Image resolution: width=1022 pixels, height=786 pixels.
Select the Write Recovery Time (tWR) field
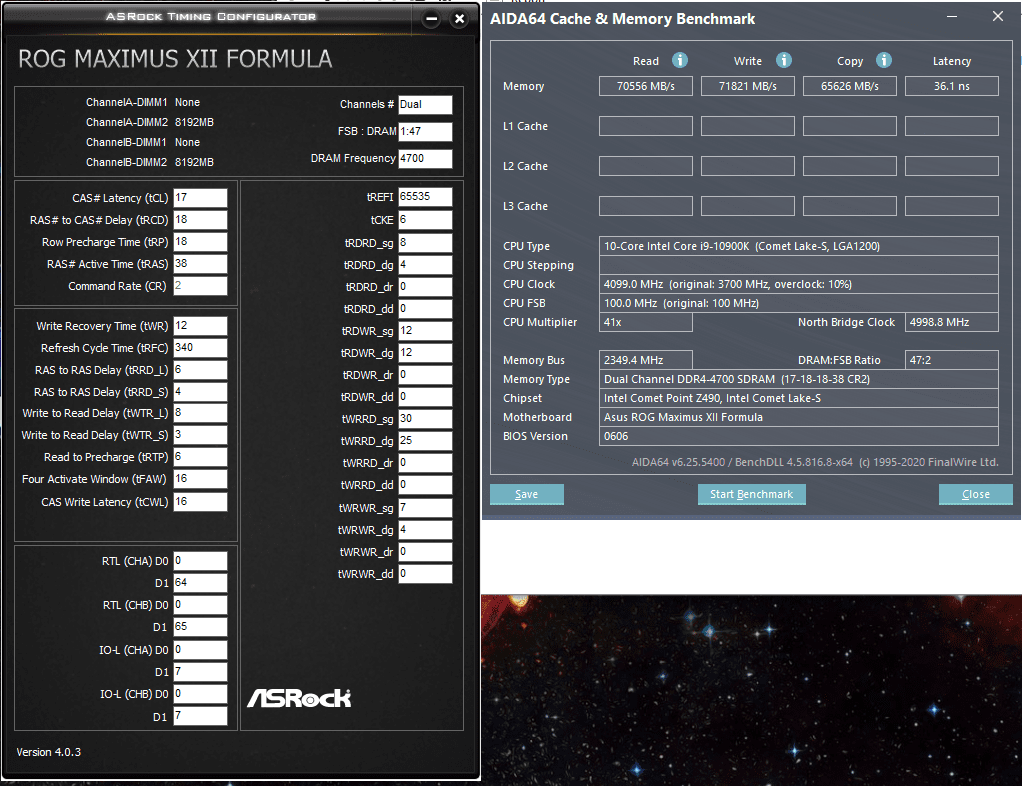coord(200,326)
